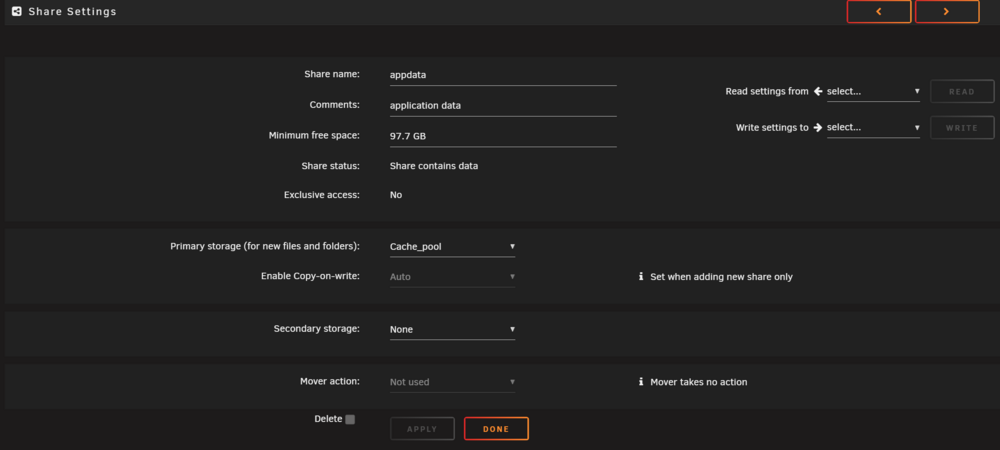Click the info icon beside Mover takes no action
1000x450 pixels.
(x=641, y=382)
